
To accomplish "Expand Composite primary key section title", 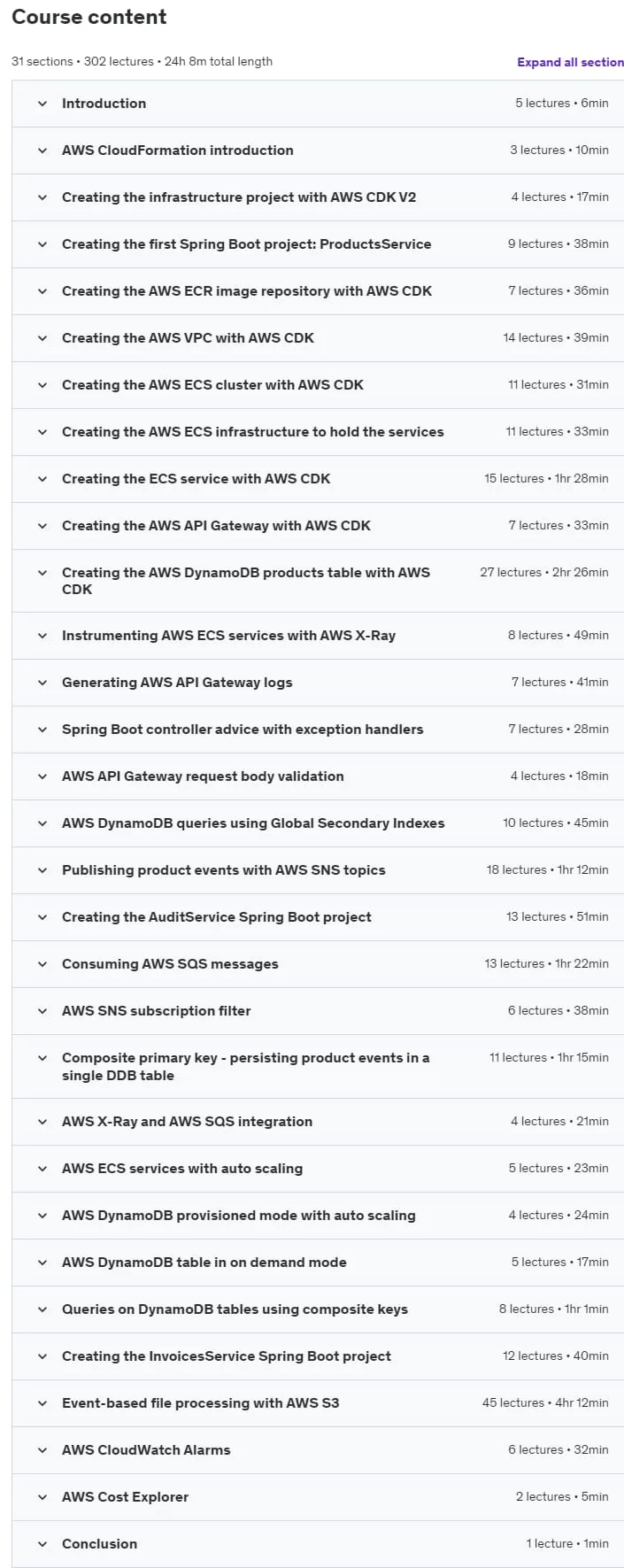I will tap(245, 1066).
